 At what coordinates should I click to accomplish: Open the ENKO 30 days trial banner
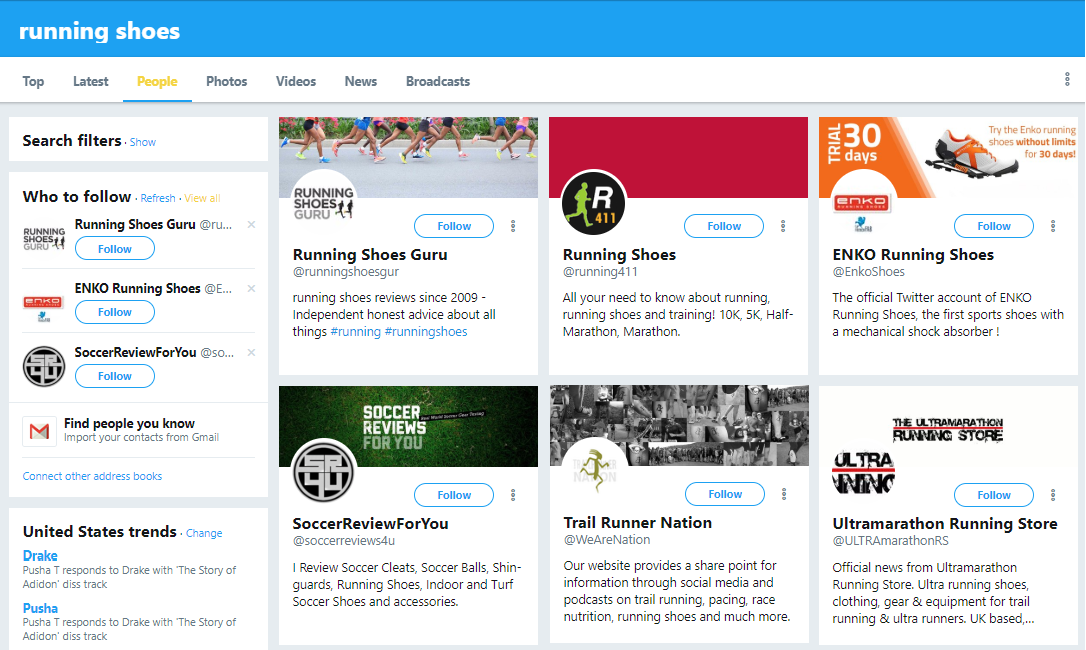[947, 157]
